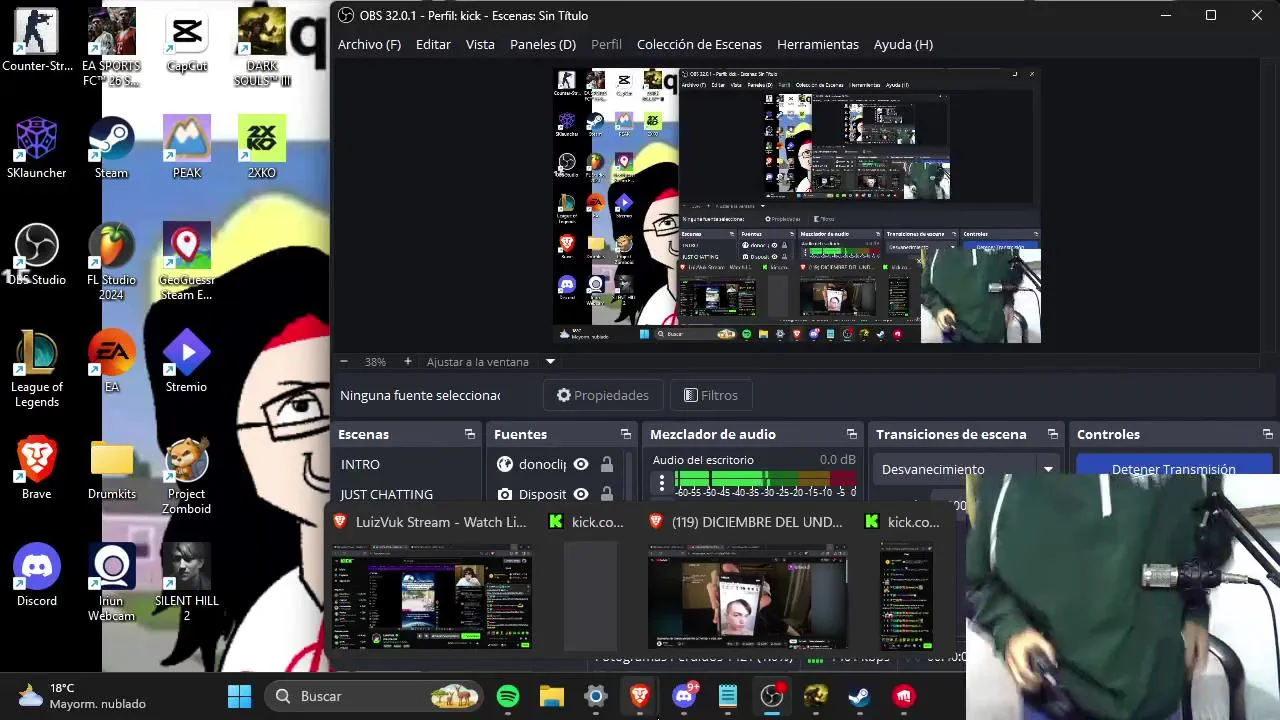Click Brave icon in taskbar

(x=640, y=696)
